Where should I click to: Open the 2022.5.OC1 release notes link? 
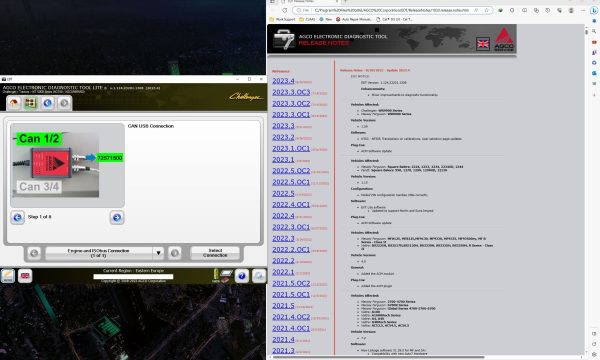[291, 182]
